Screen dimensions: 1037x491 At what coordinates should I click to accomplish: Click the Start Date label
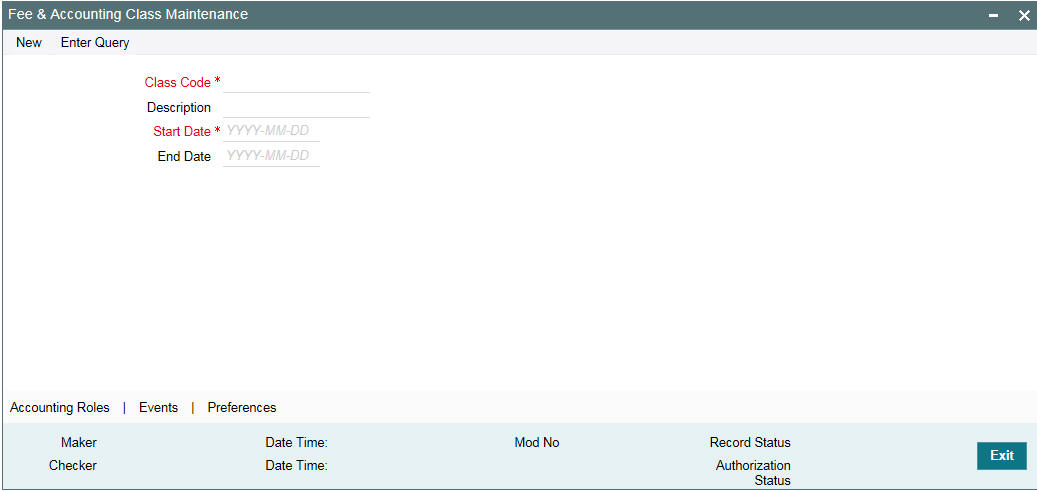pyautogui.click(x=182, y=132)
